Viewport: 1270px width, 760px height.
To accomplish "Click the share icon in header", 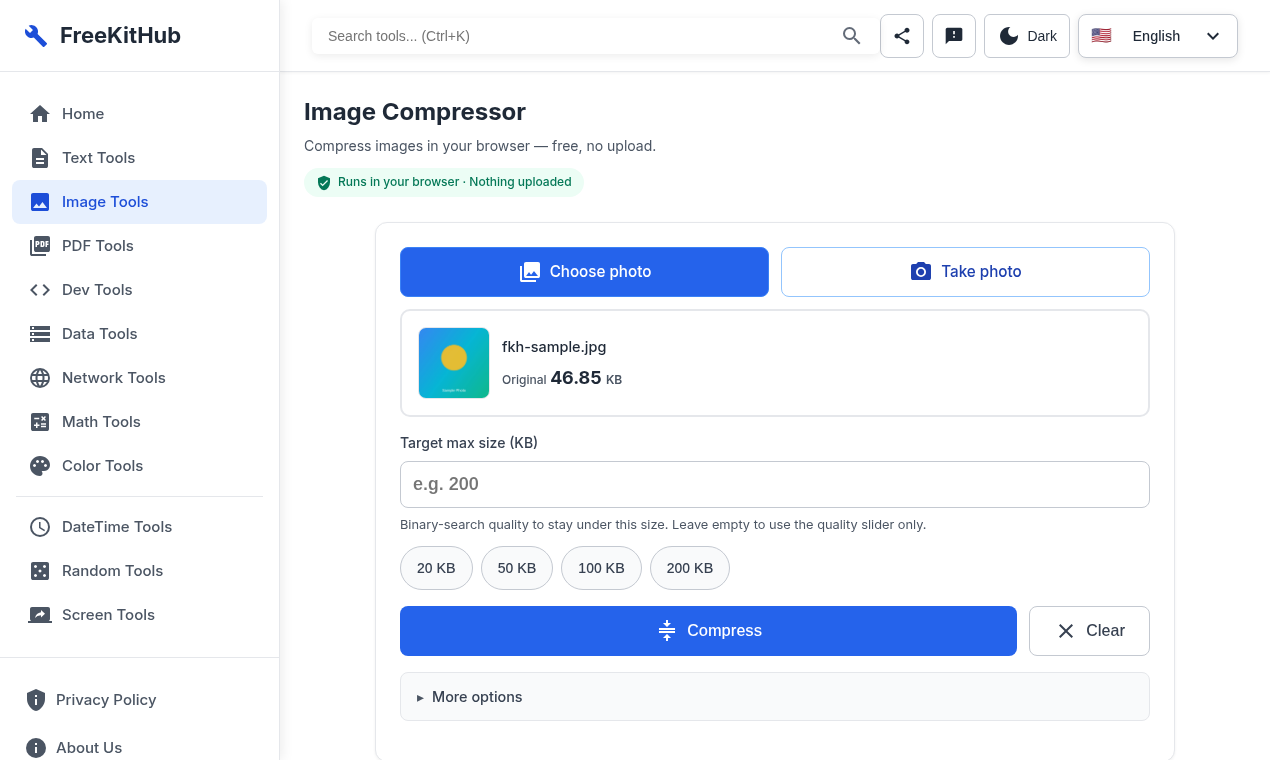I will click(902, 36).
